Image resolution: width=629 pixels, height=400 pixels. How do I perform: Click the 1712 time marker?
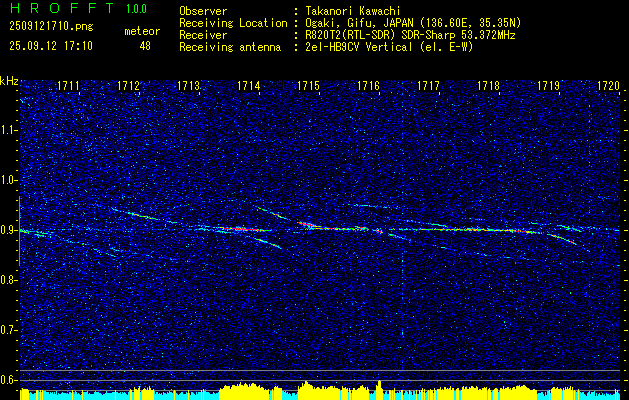pyautogui.click(x=128, y=85)
